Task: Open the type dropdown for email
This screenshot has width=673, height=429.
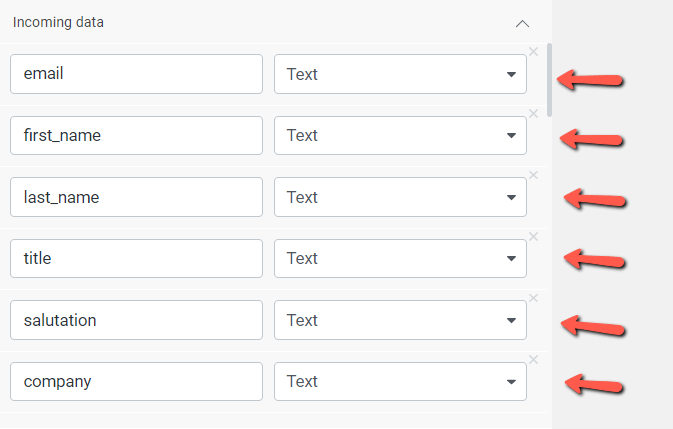Action: [400, 74]
